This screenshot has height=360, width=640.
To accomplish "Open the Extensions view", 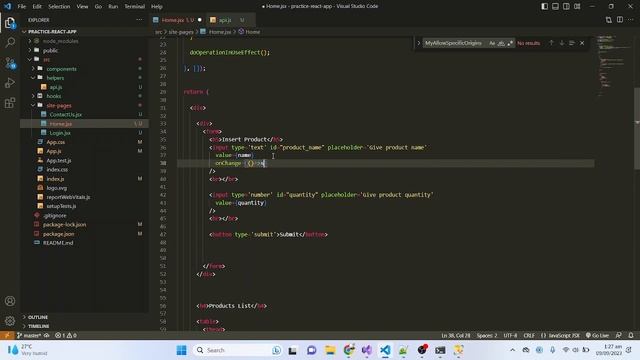I will 10,102.
